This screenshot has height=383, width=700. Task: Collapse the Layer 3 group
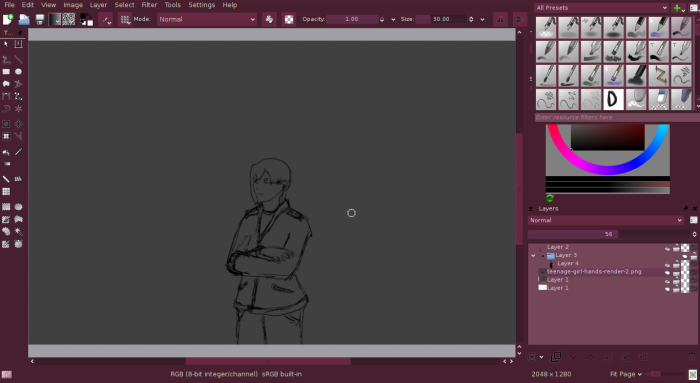coord(533,256)
